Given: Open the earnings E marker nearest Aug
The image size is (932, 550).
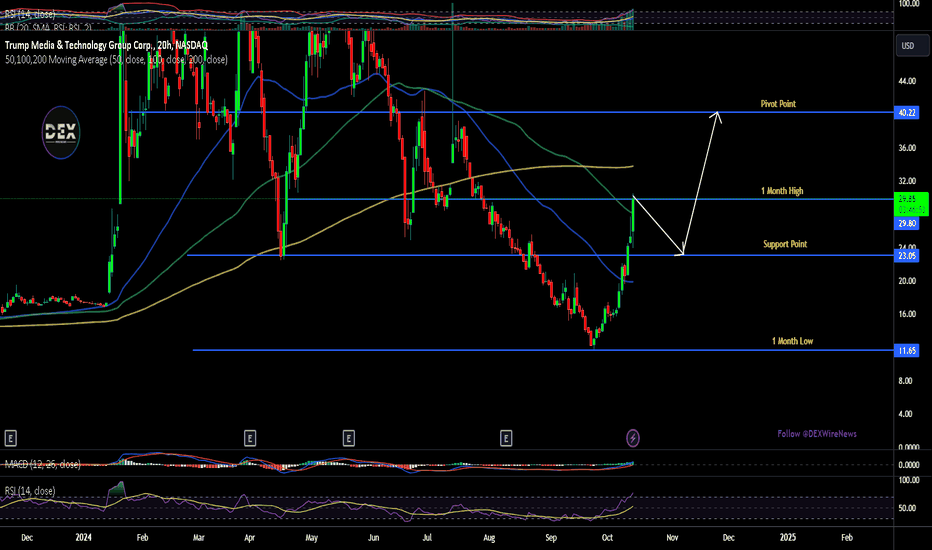Looking at the screenshot, I should coord(506,439).
